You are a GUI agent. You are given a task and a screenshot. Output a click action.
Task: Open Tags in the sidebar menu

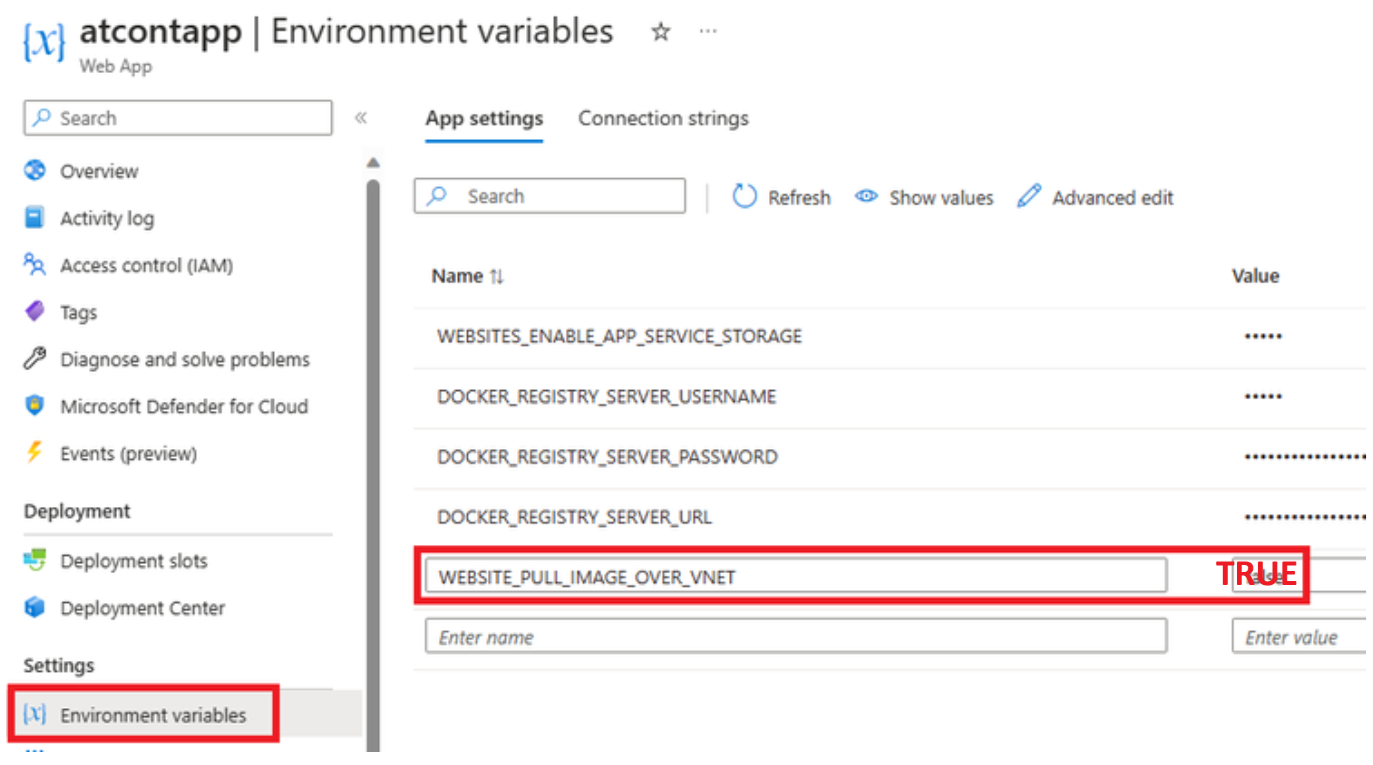coord(78,312)
